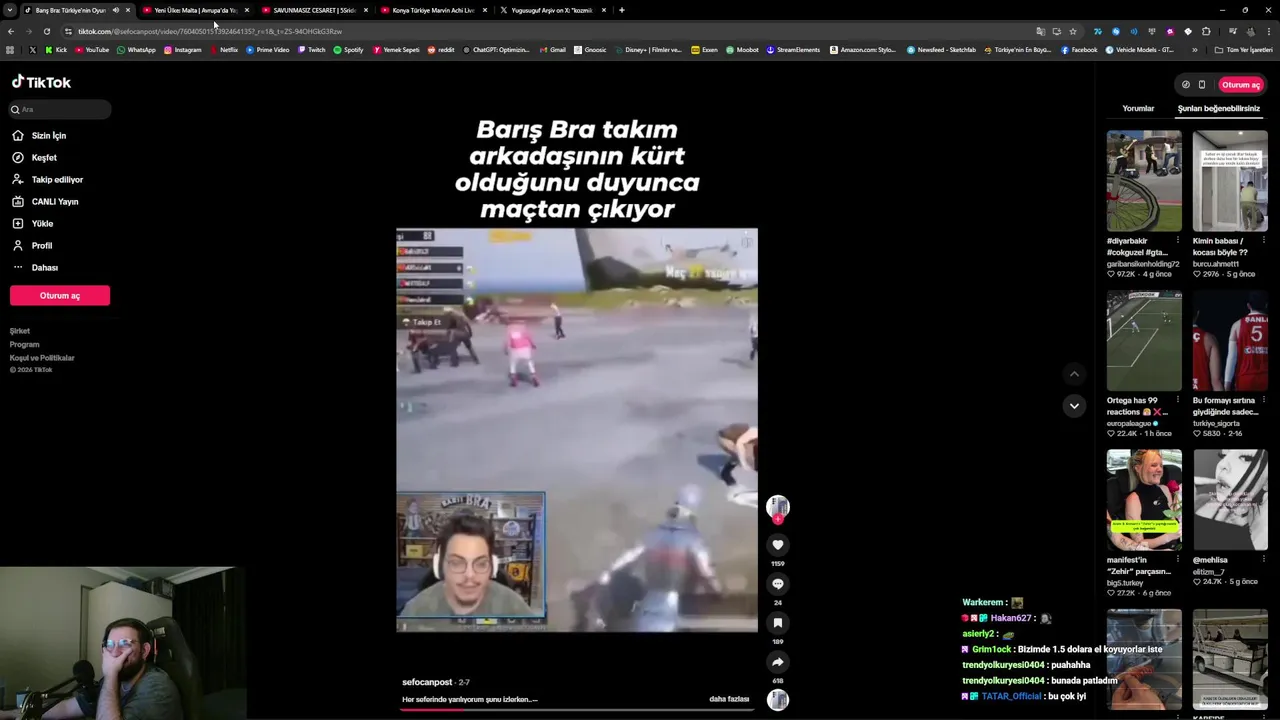Open Yükle in sidebar
1280x720 pixels.
coord(42,223)
